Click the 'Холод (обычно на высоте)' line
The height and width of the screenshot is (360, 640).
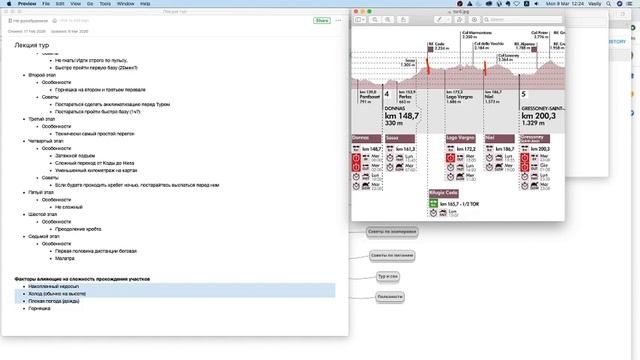(57, 294)
